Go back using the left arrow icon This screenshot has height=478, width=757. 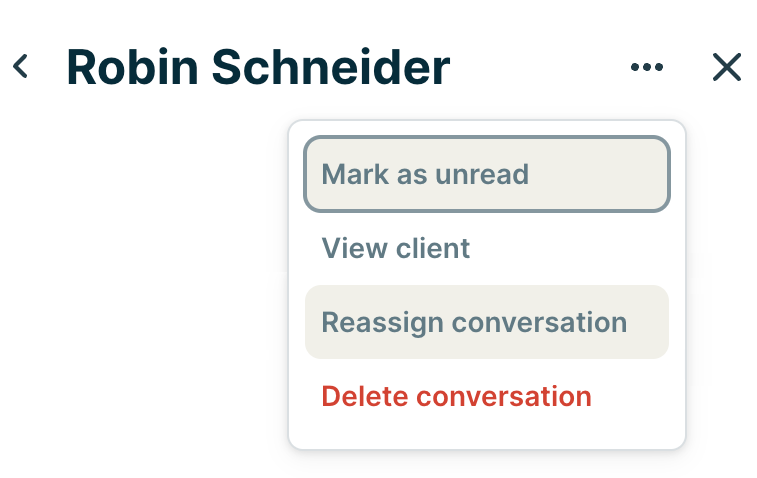(x=20, y=67)
